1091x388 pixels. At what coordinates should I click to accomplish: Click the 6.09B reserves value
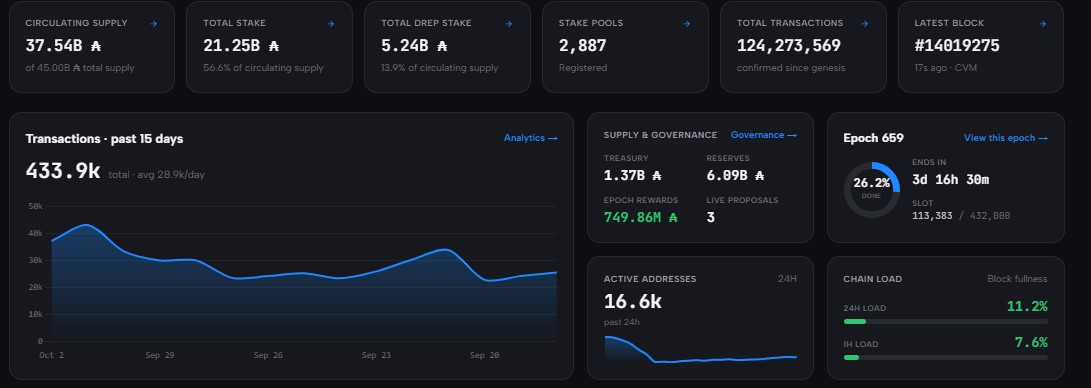click(735, 176)
